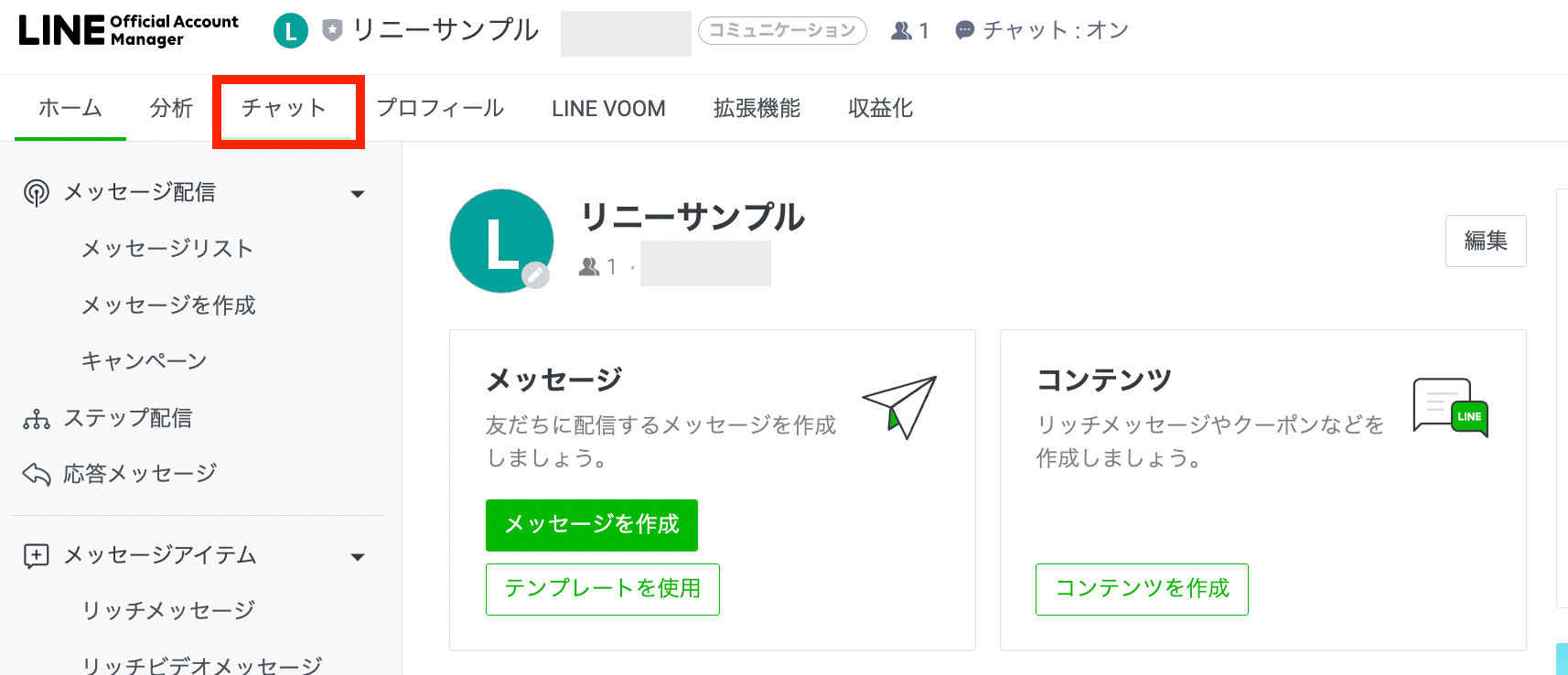Click the 応答メッセージ reply arrow icon

coord(37,474)
